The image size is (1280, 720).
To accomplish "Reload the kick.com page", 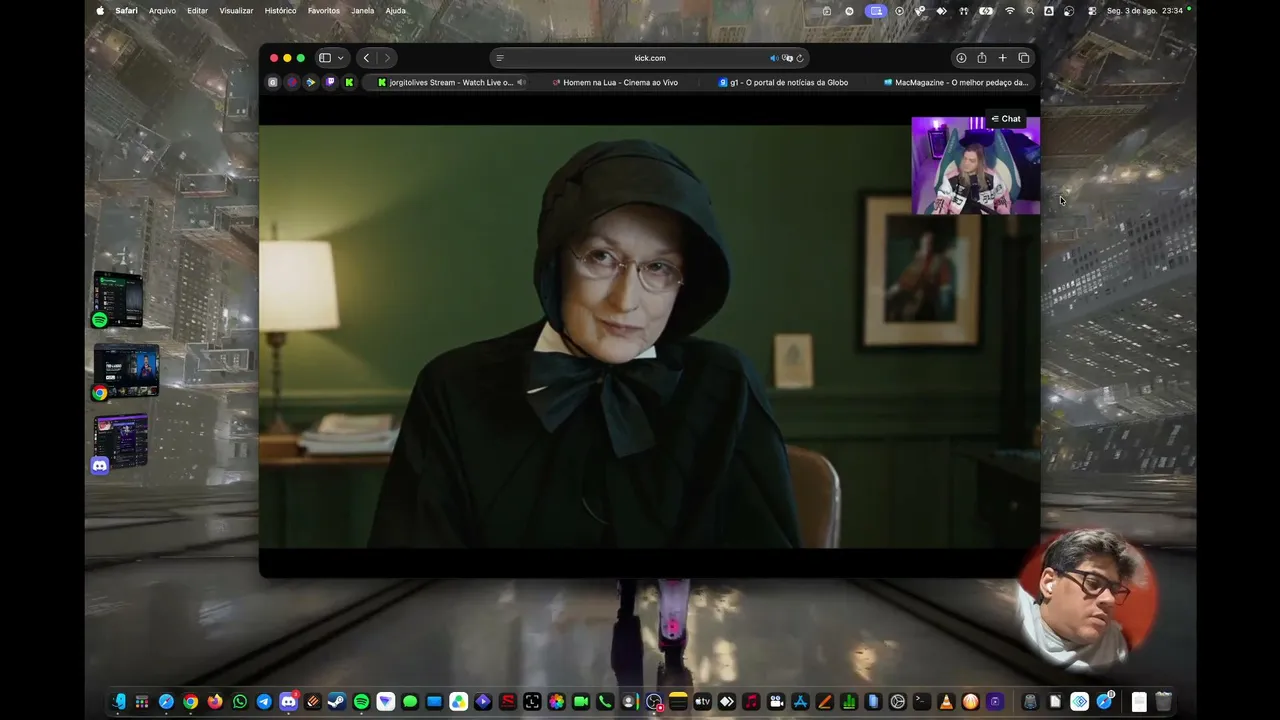I will click(x=800, y=58).
